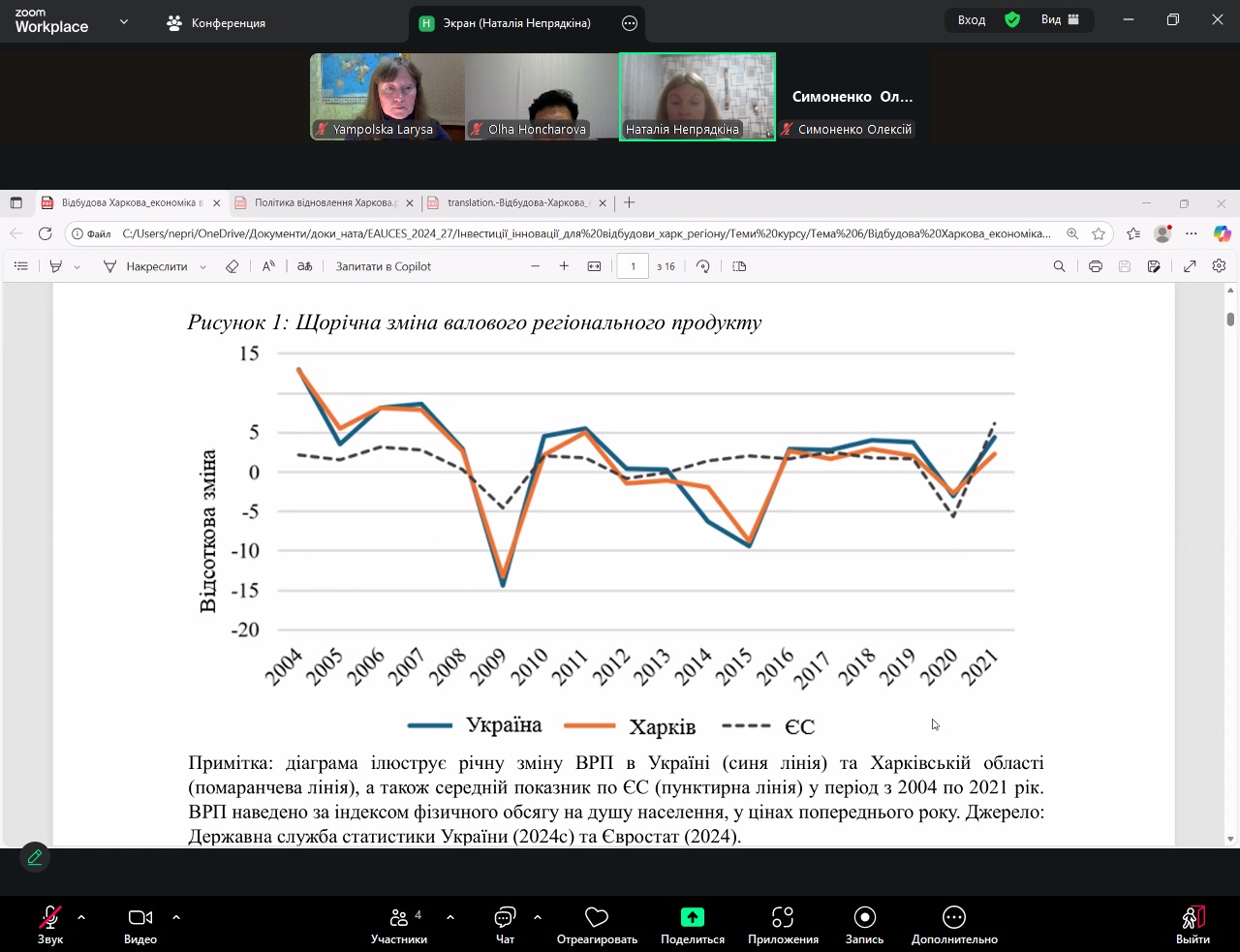1240x952 pixels.
Task: Toggle Вид view layout in Zoom
Action: pos(1060,20)
